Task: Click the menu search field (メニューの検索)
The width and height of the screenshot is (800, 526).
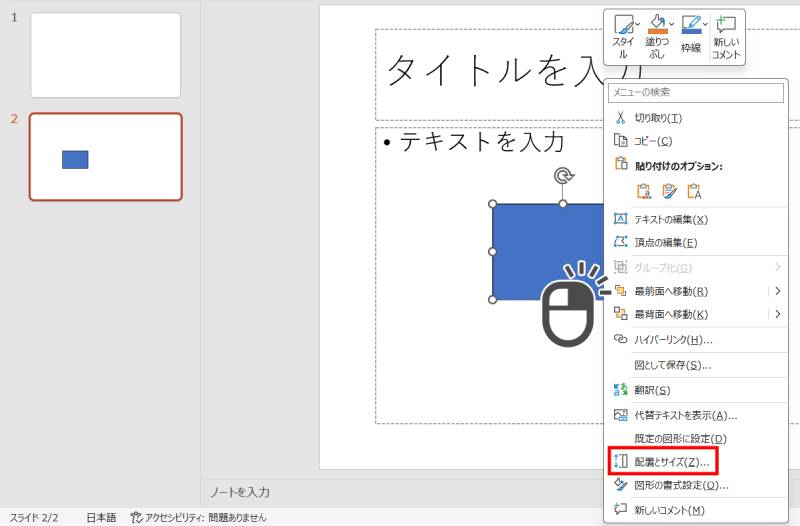Action: (x=696, y=92)
